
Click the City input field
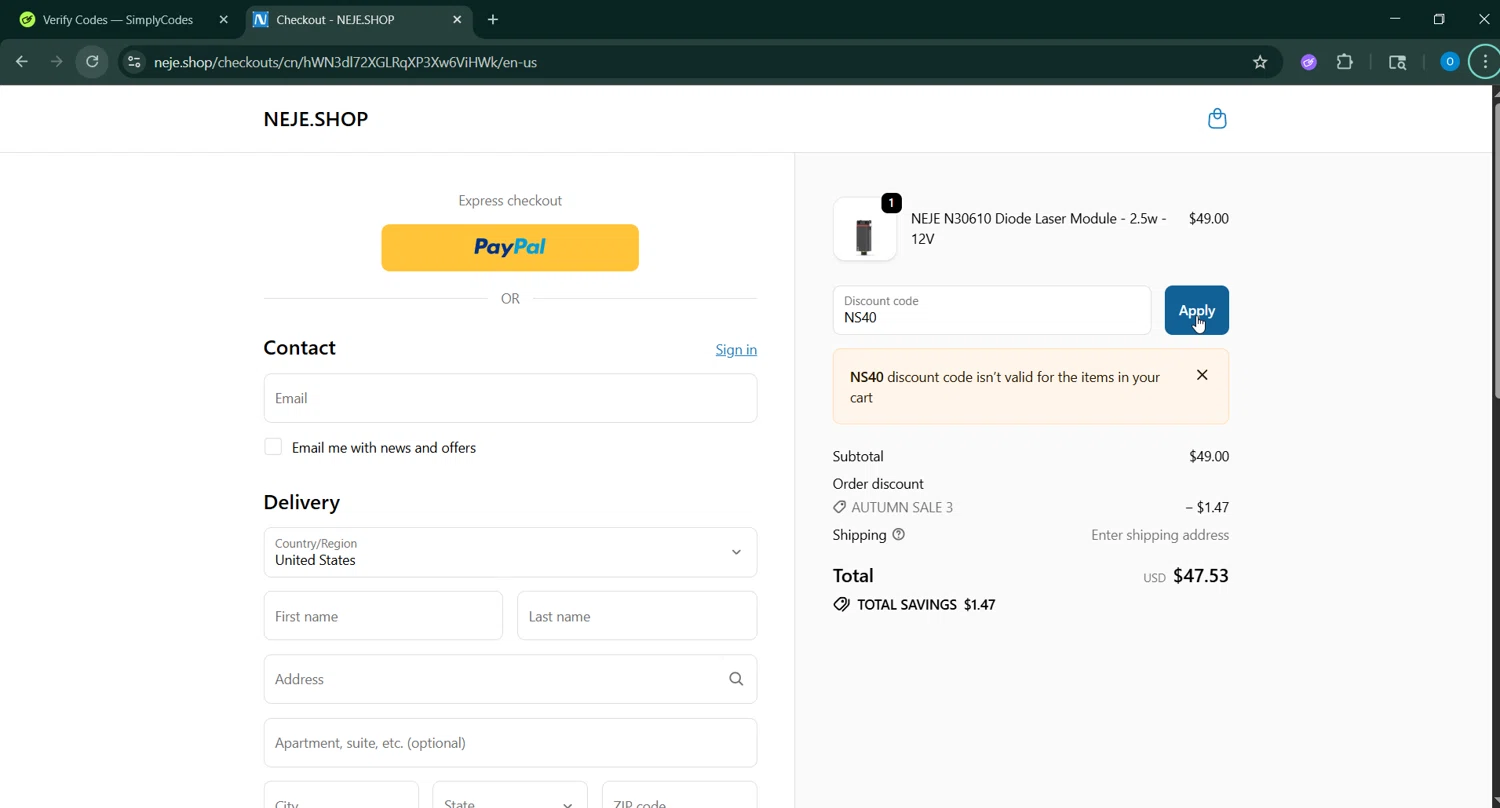click(x=341, y=795)
